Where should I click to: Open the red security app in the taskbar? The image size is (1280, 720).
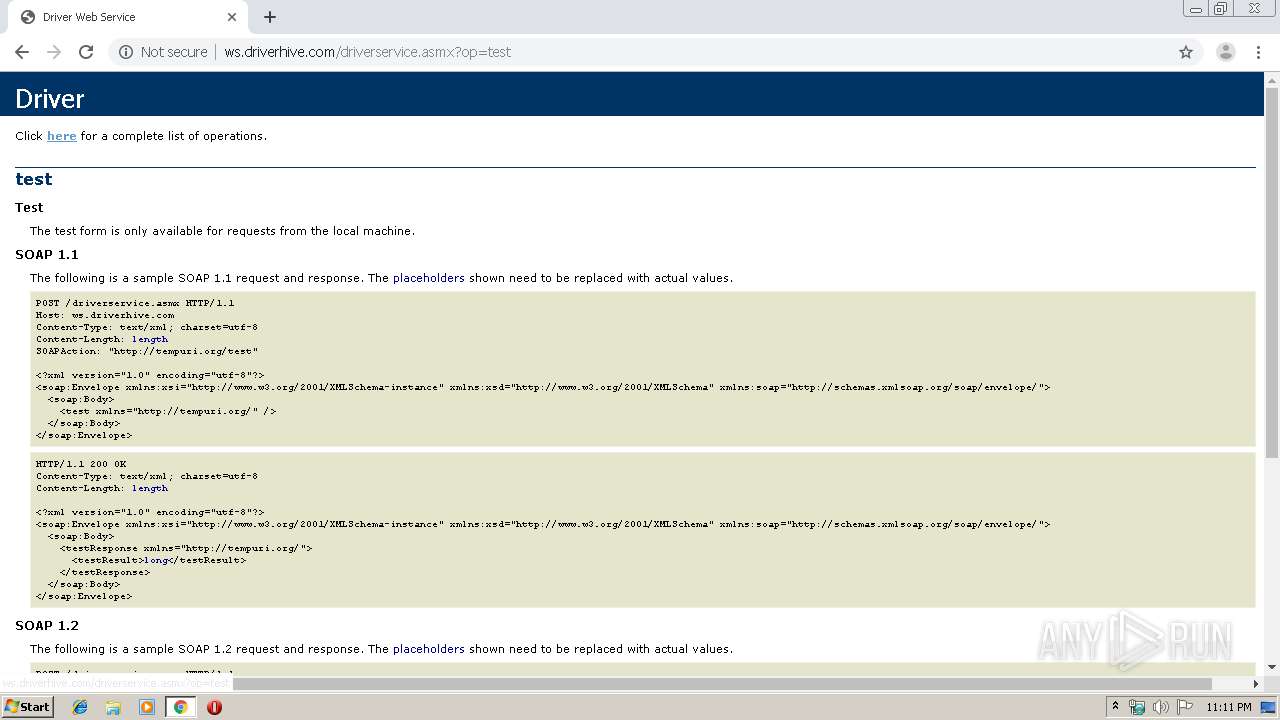pos(214,707)
